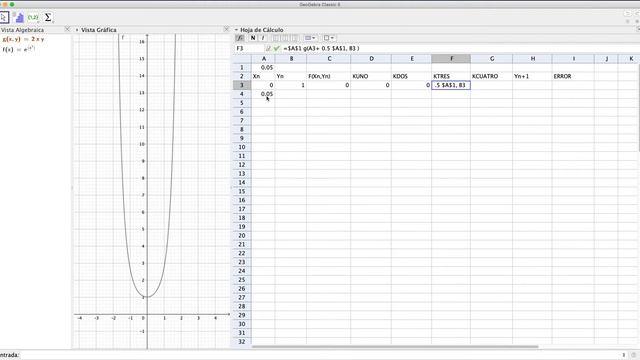Viewport: 640px width, 360px height.
Task: Select row 10 header
Action: pyautogui.click(x=242, y=147)
